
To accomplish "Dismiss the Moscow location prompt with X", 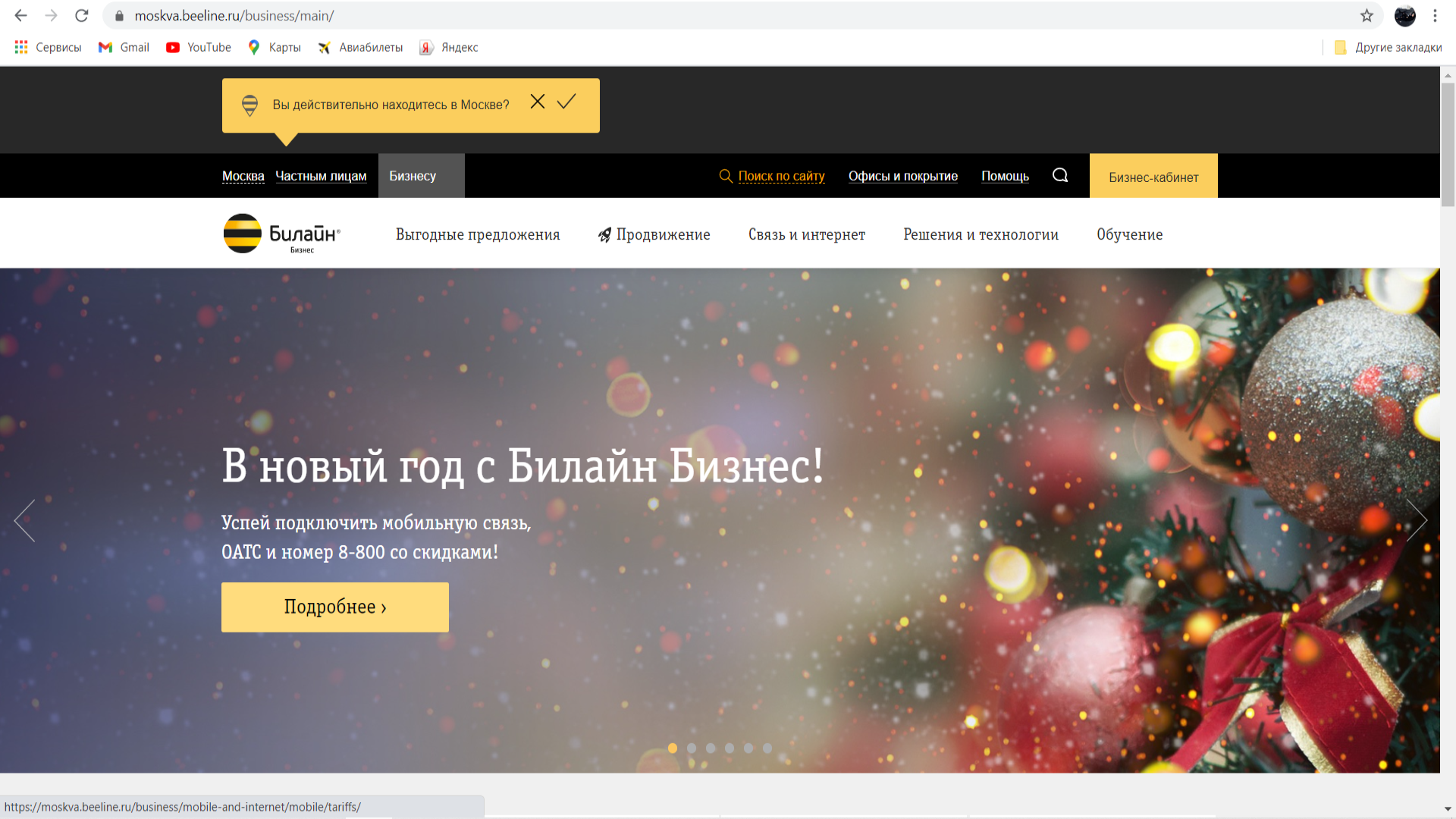I will [x=538, y=102].
